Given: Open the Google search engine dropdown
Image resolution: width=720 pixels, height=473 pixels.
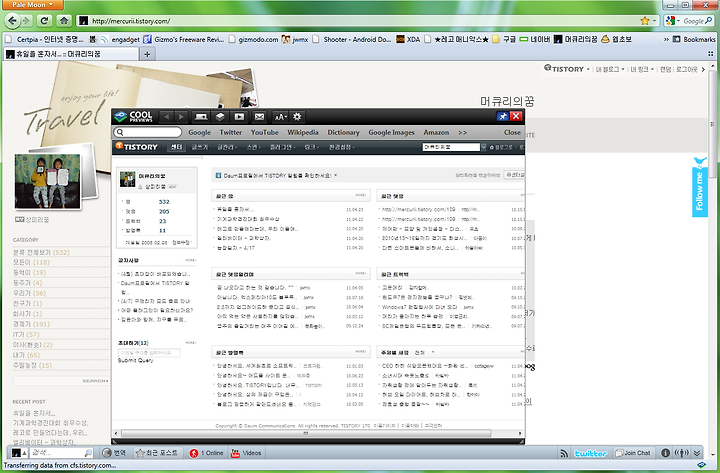Looking at the screenshot, I should pos(673,21).
